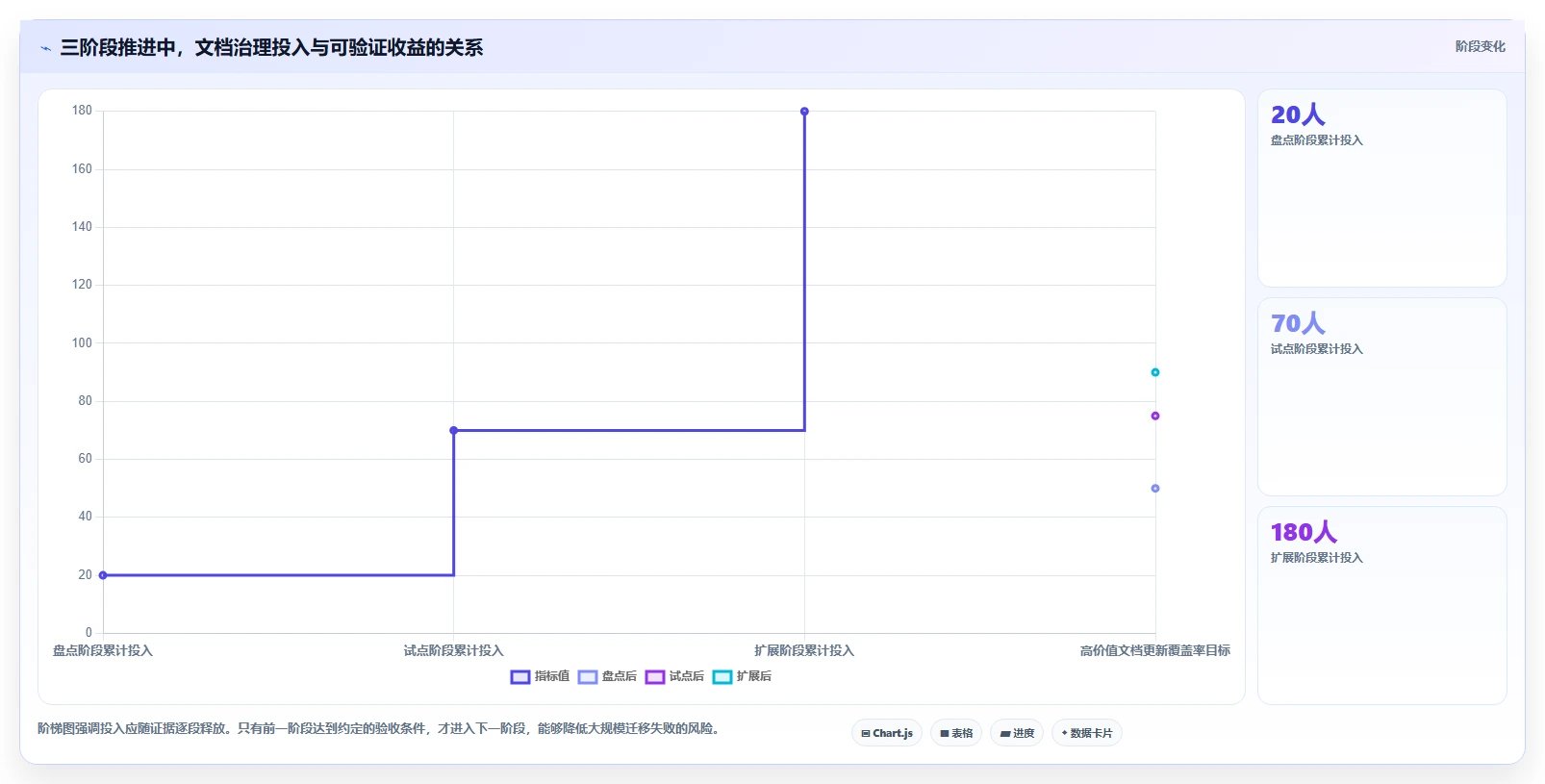The width and height of the screenshot is (1545, 784).
Task: Click the purple 试点后 point near 75
Action: click(1155, 416)
